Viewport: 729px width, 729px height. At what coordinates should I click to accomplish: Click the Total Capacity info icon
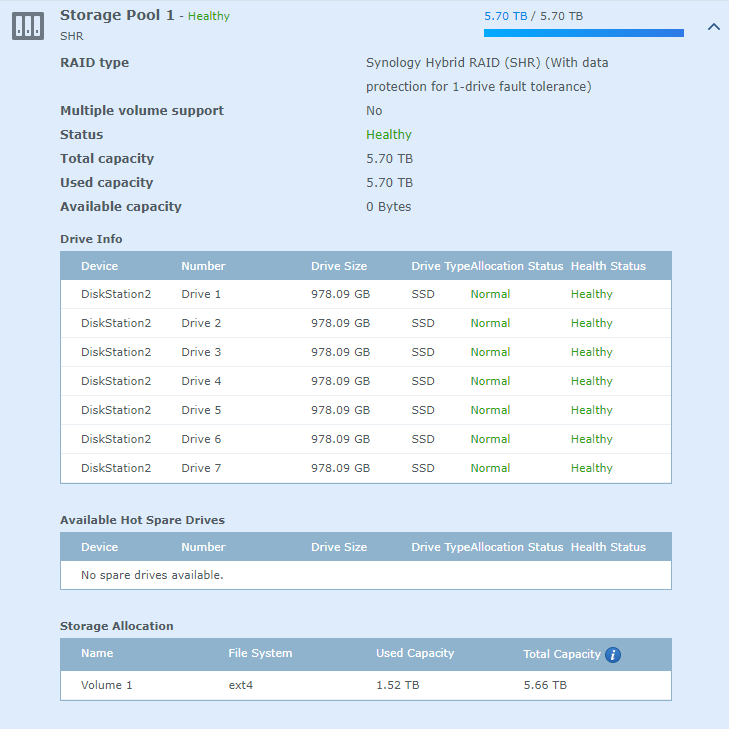coord(613,655)
